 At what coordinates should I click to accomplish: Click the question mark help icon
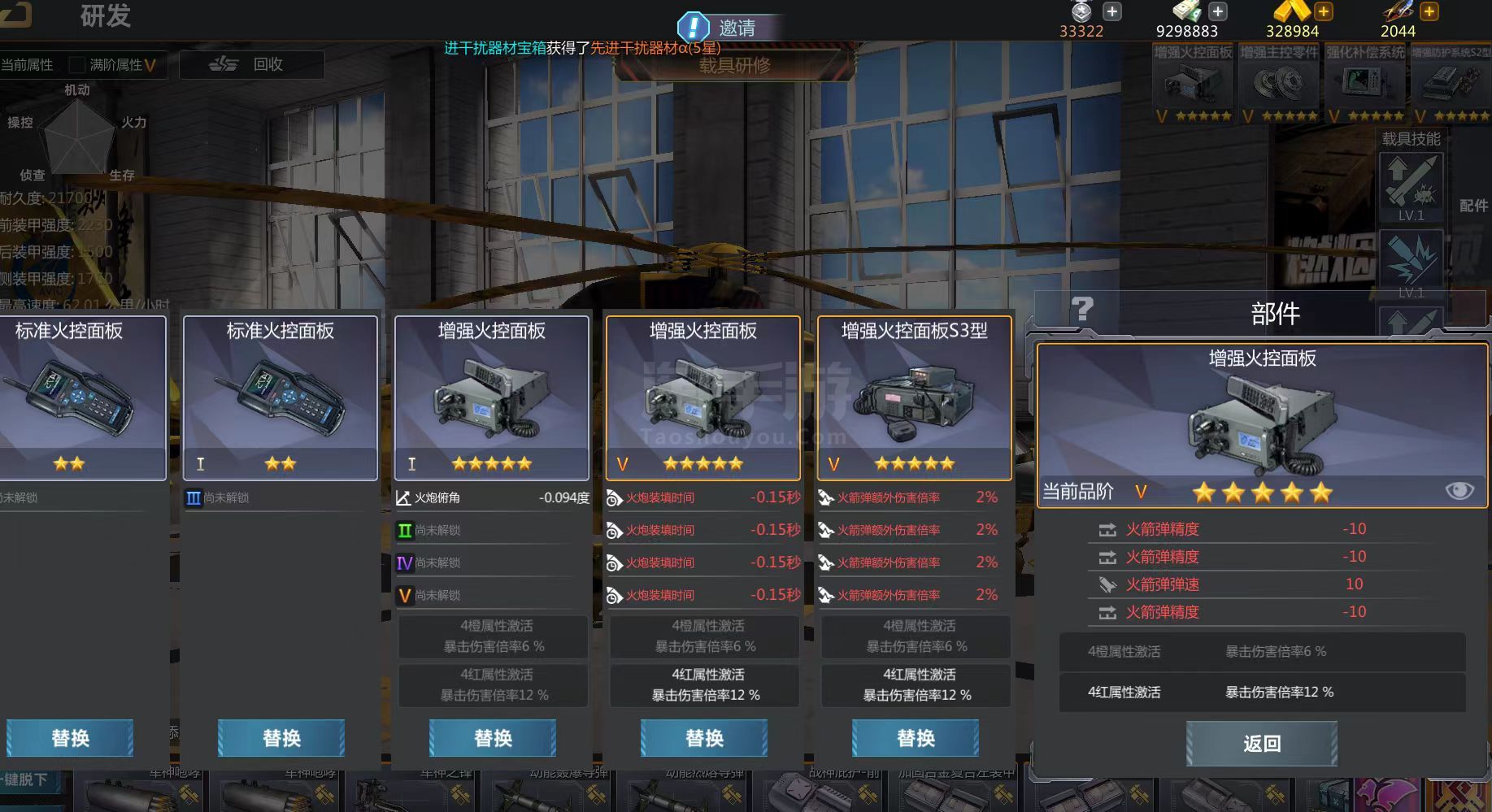(x=1082, y=310)
